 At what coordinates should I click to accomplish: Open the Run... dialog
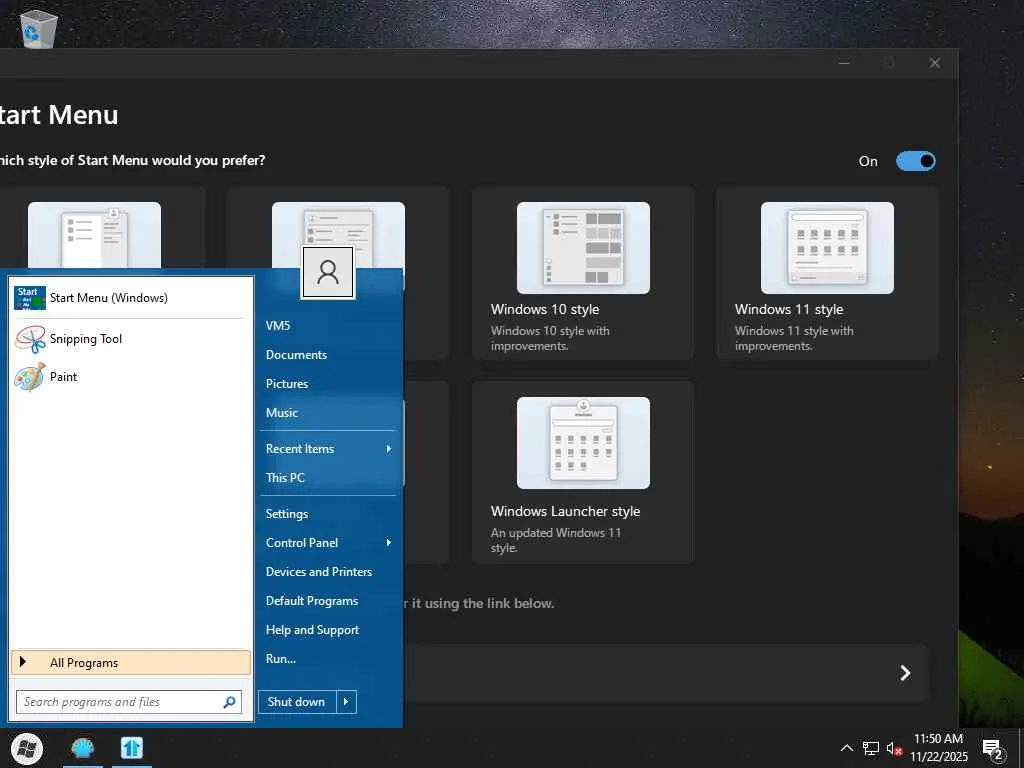point(281,659)
